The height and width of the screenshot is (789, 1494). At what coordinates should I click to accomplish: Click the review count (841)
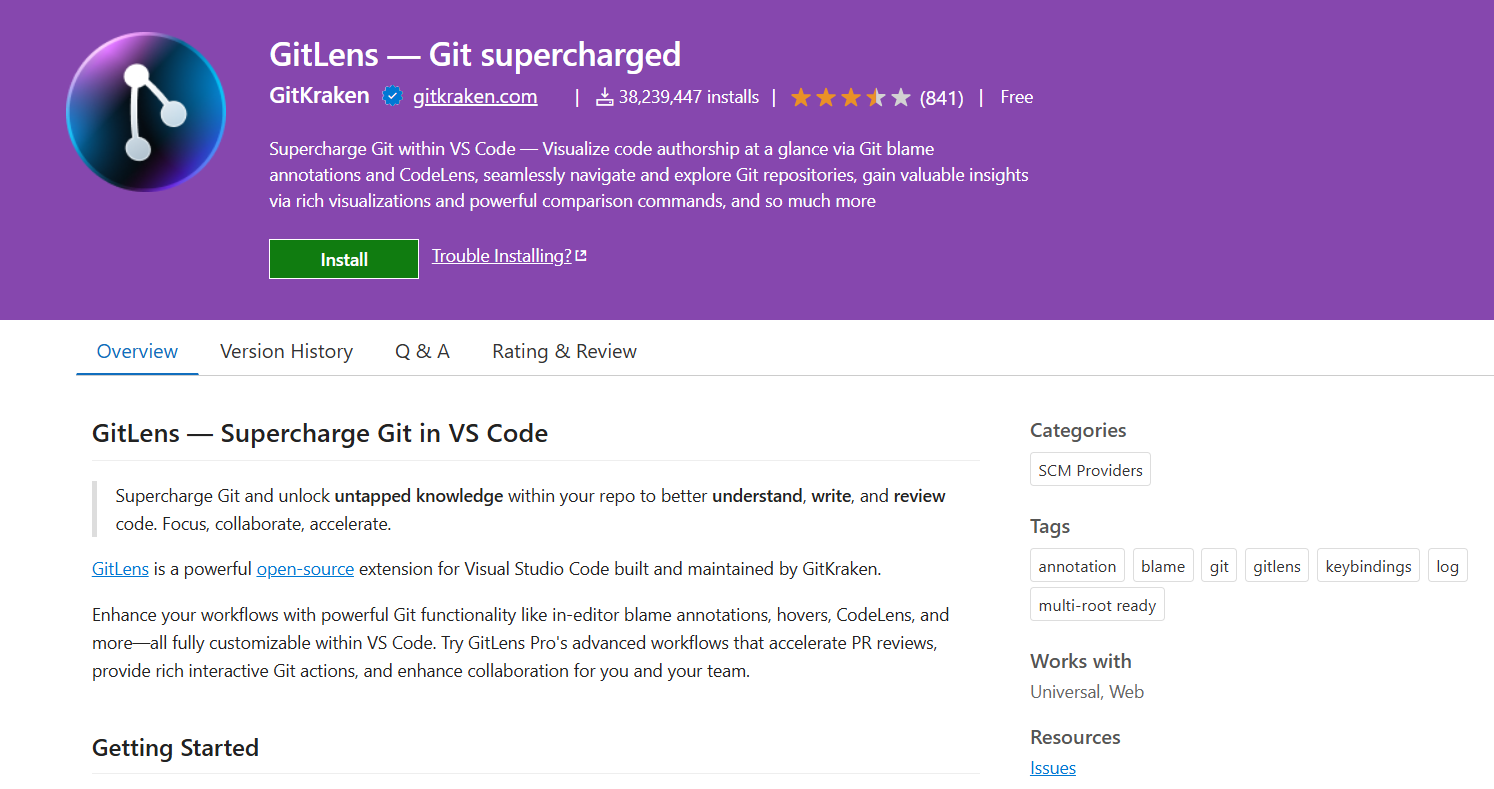(x=941, y=98)
